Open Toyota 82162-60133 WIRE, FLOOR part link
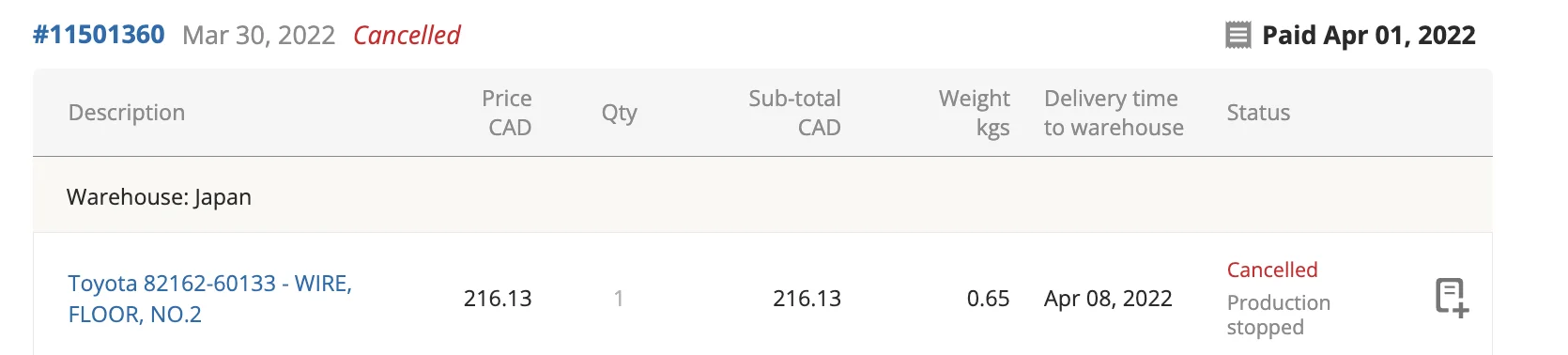The width and height of the screenshot is (1568, 355). pyautogui.click(x=209, y=299)
